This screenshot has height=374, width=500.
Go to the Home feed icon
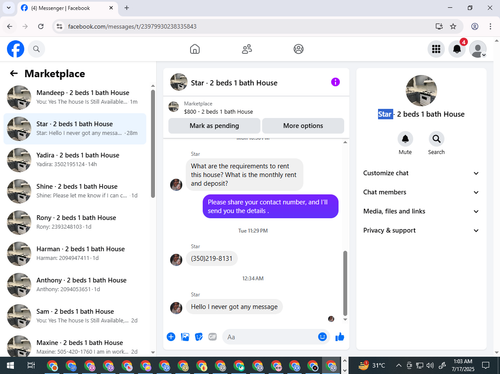click(195, 49)
